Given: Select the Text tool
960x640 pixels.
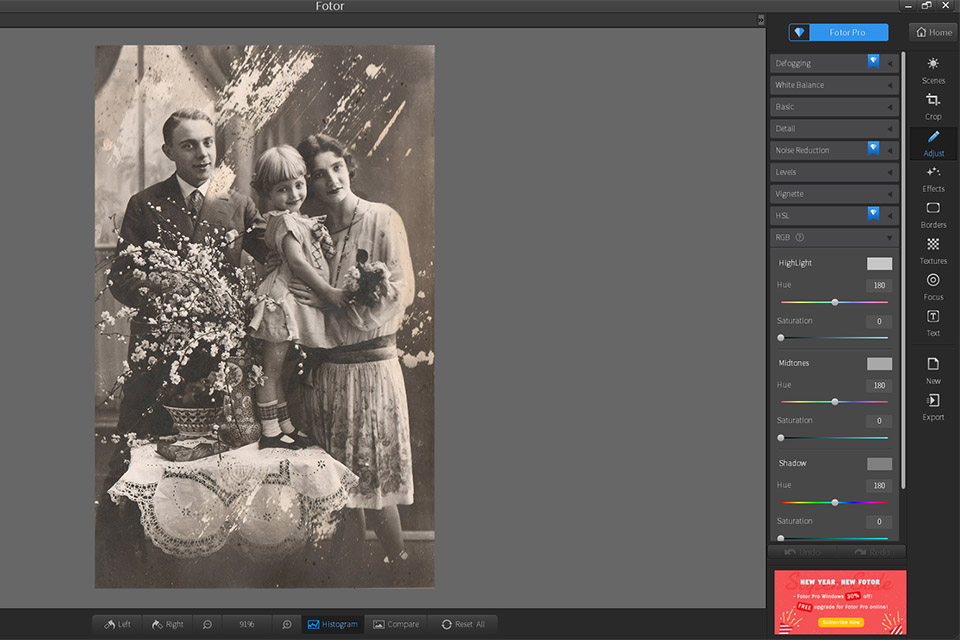Looking at the screenshot, I should [932, 322].
